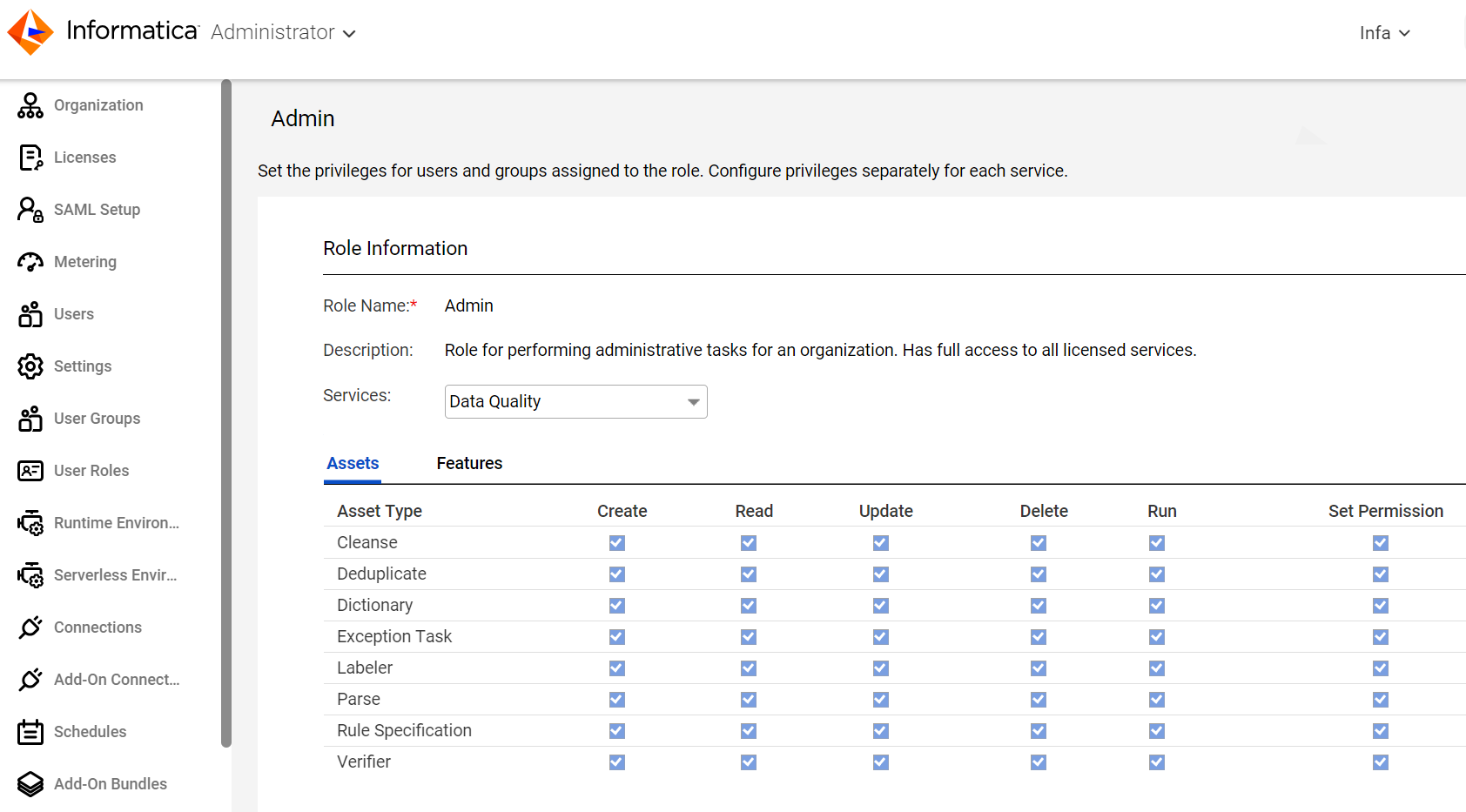Click the Users sidebar icon
The image size is (1466, 812).
pos(30,314)
